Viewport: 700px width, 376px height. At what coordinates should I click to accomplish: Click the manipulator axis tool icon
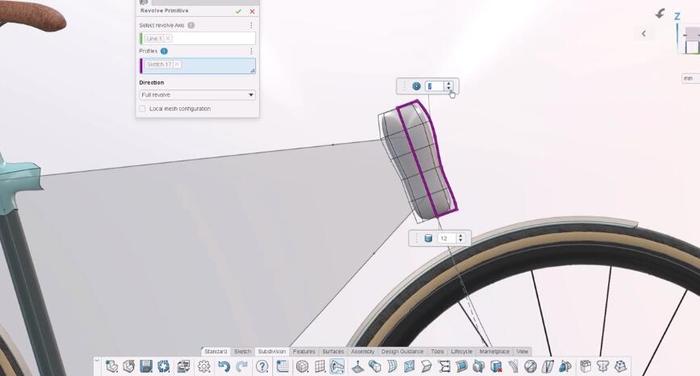[358, 367]
